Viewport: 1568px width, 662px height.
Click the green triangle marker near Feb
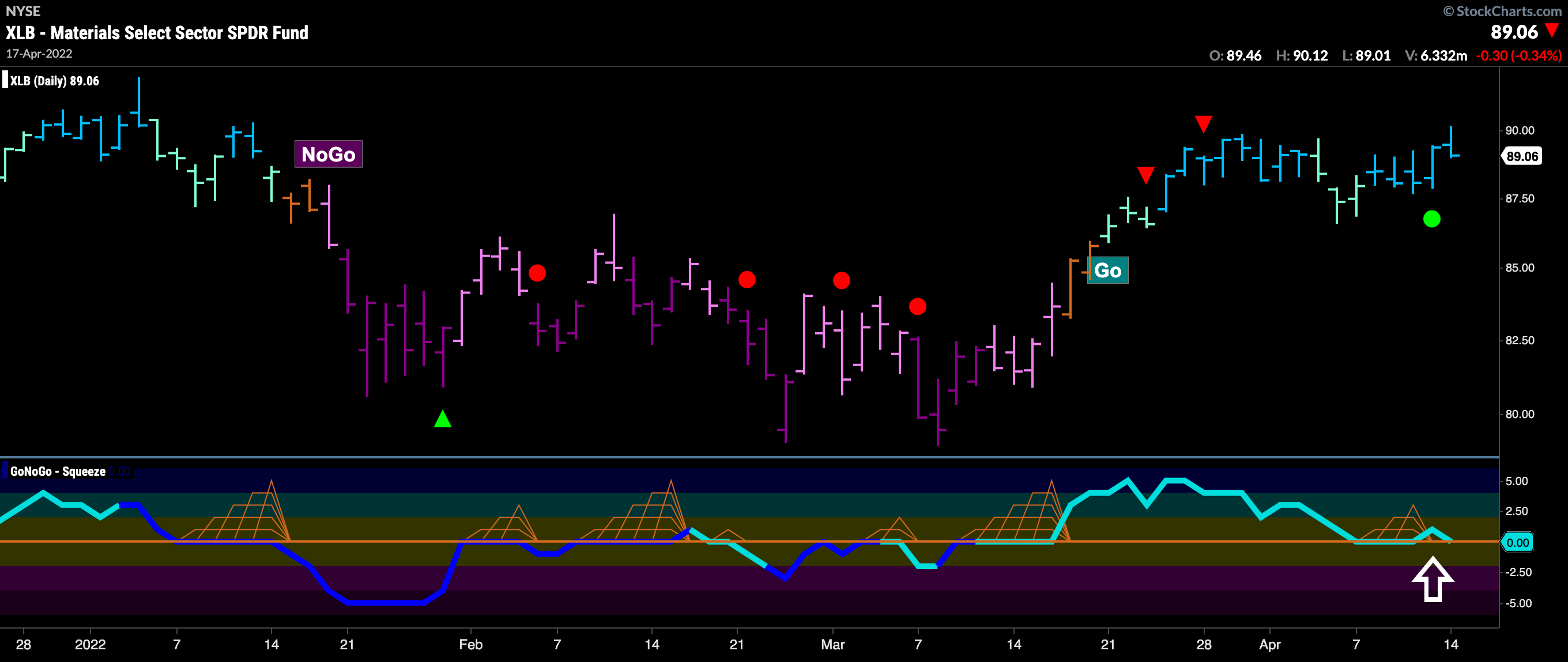click(x=443, y=419)
